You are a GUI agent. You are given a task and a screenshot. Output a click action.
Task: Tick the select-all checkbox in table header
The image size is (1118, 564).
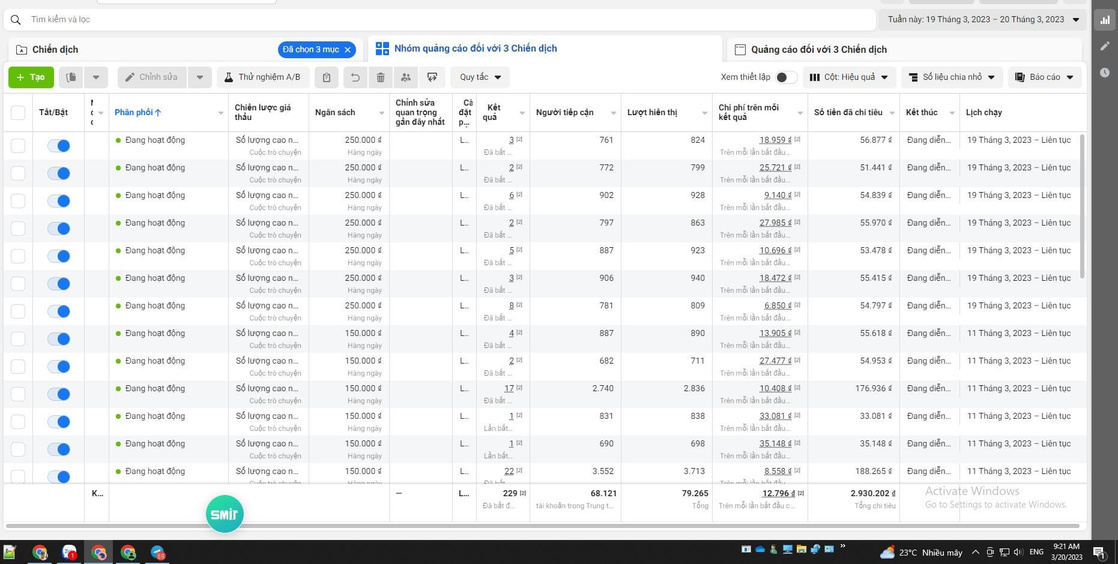click(18, 113)
